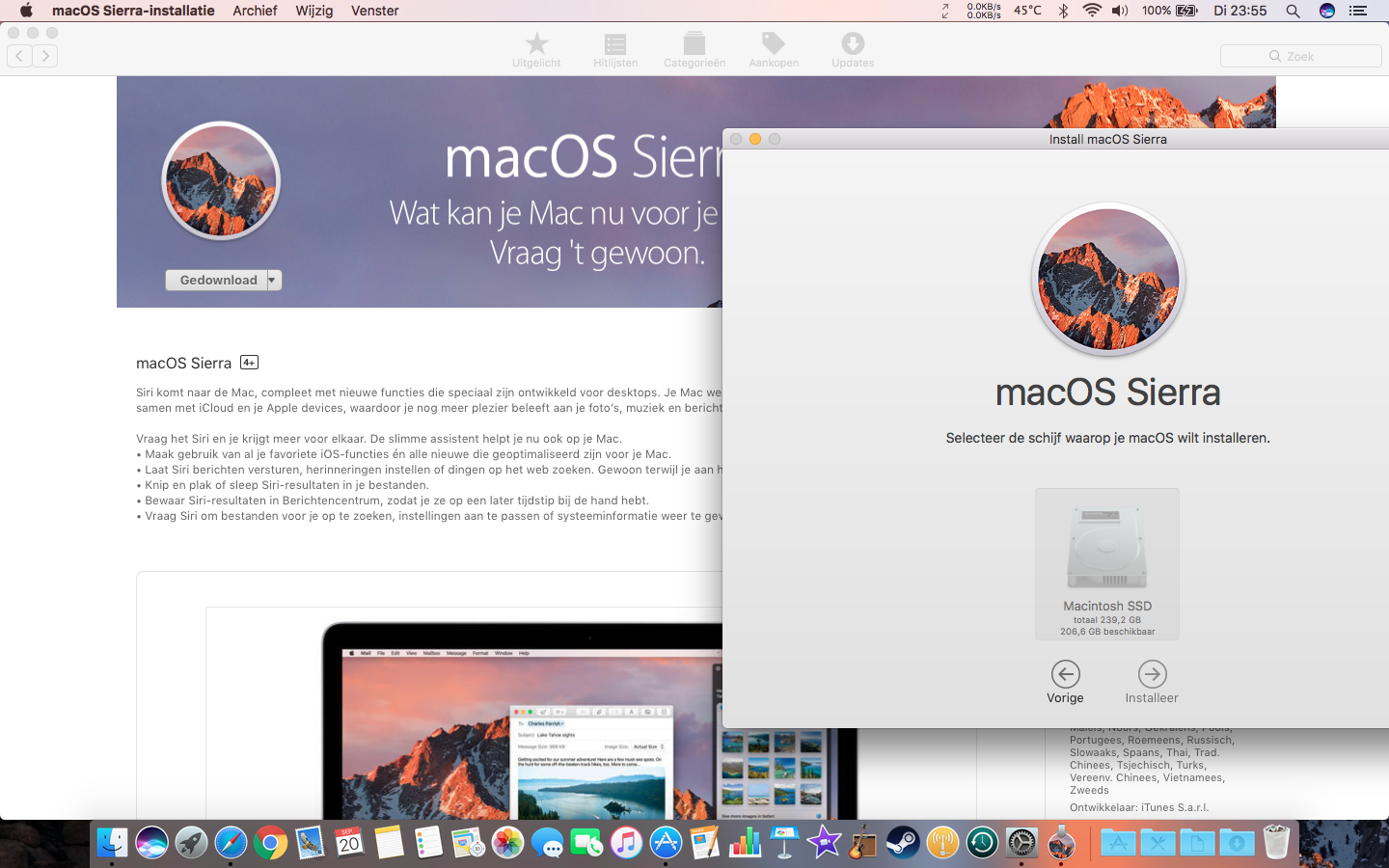The image size is (1389, 868).
Task: Open the Downloads folder stack in Dock
Action: point(1237,843)
